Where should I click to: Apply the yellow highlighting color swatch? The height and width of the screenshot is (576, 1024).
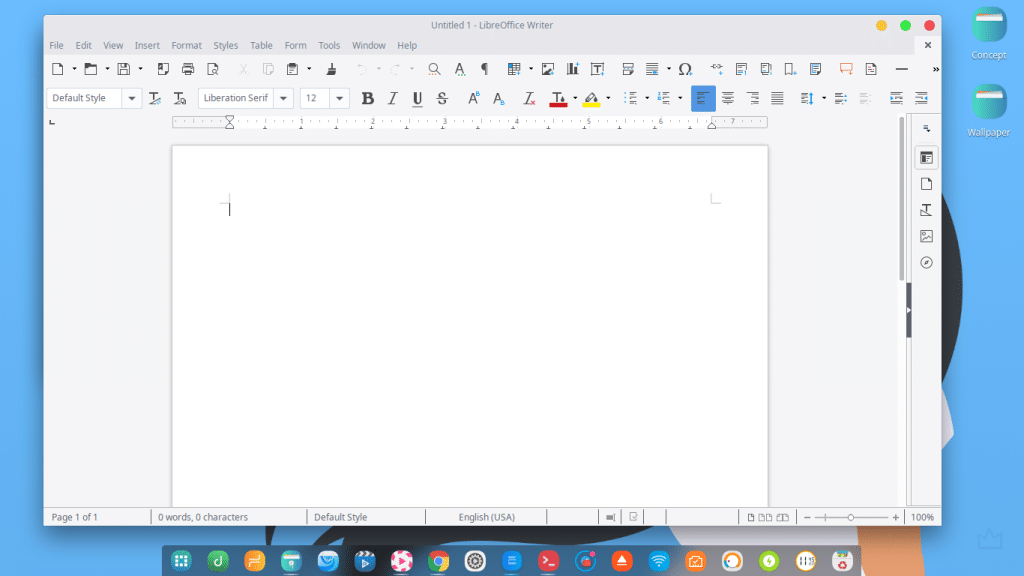pos(591,99)
